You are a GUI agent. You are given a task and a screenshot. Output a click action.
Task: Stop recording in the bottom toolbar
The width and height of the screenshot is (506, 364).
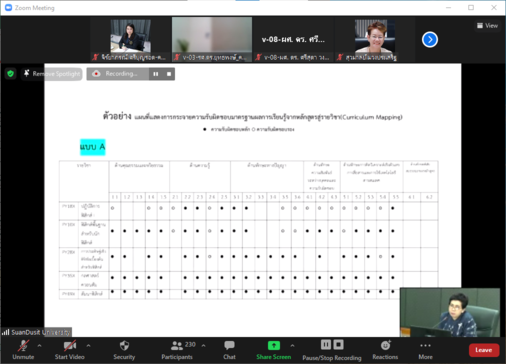[x=338, y=345]
